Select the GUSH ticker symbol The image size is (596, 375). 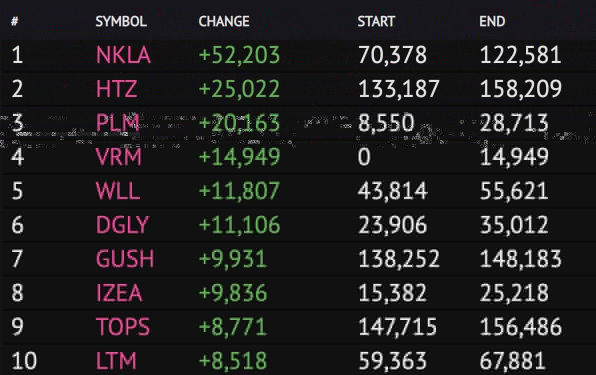click(x=125, y=259)
